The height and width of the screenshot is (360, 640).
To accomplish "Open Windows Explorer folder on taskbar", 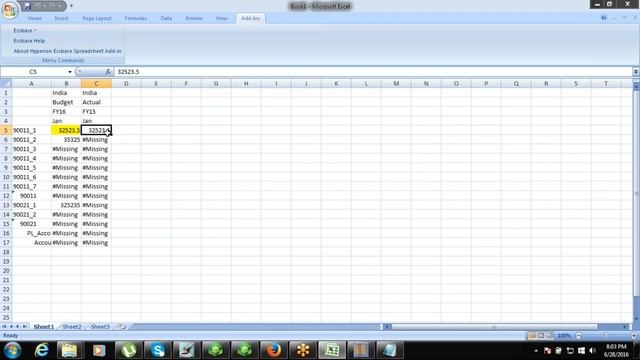I will (69, 350).
